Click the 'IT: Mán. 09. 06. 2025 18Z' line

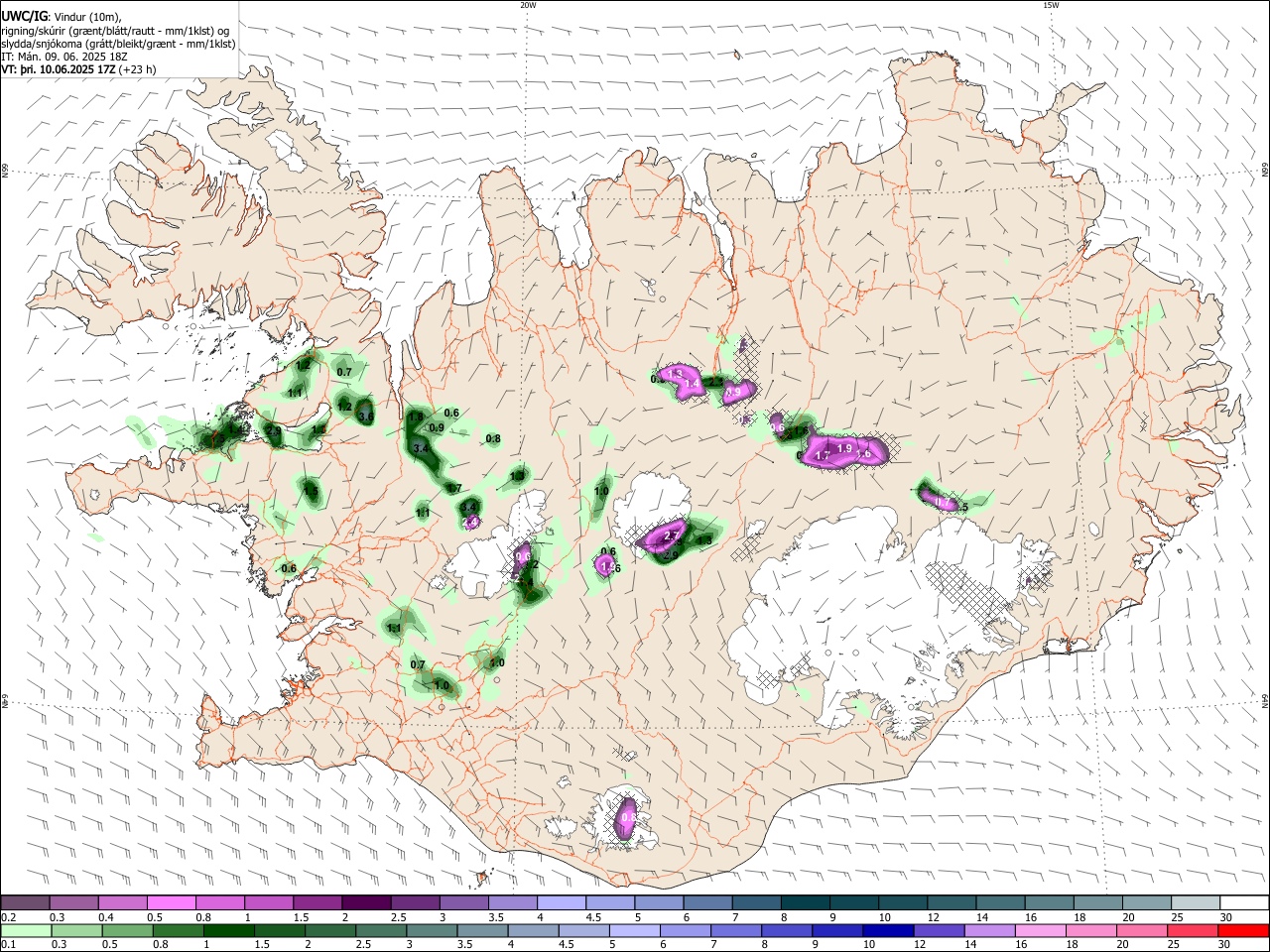65,58
